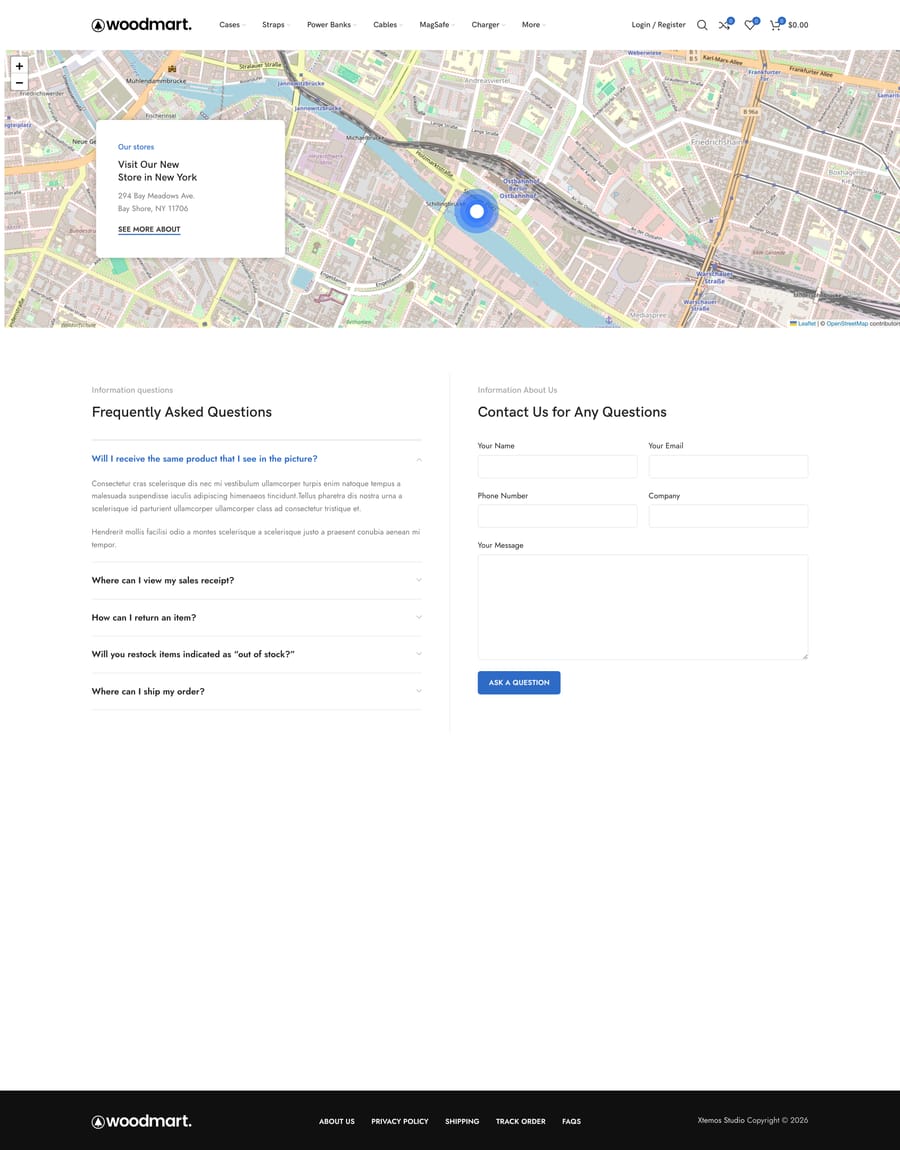The image size is (900, 1150).
Task: Open the compare products icon
Action: (x=725, y=24)
